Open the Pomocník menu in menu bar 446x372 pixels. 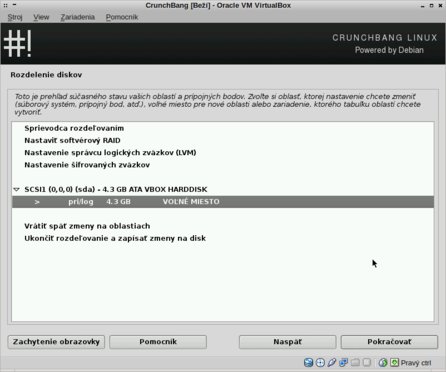point(122,17)
